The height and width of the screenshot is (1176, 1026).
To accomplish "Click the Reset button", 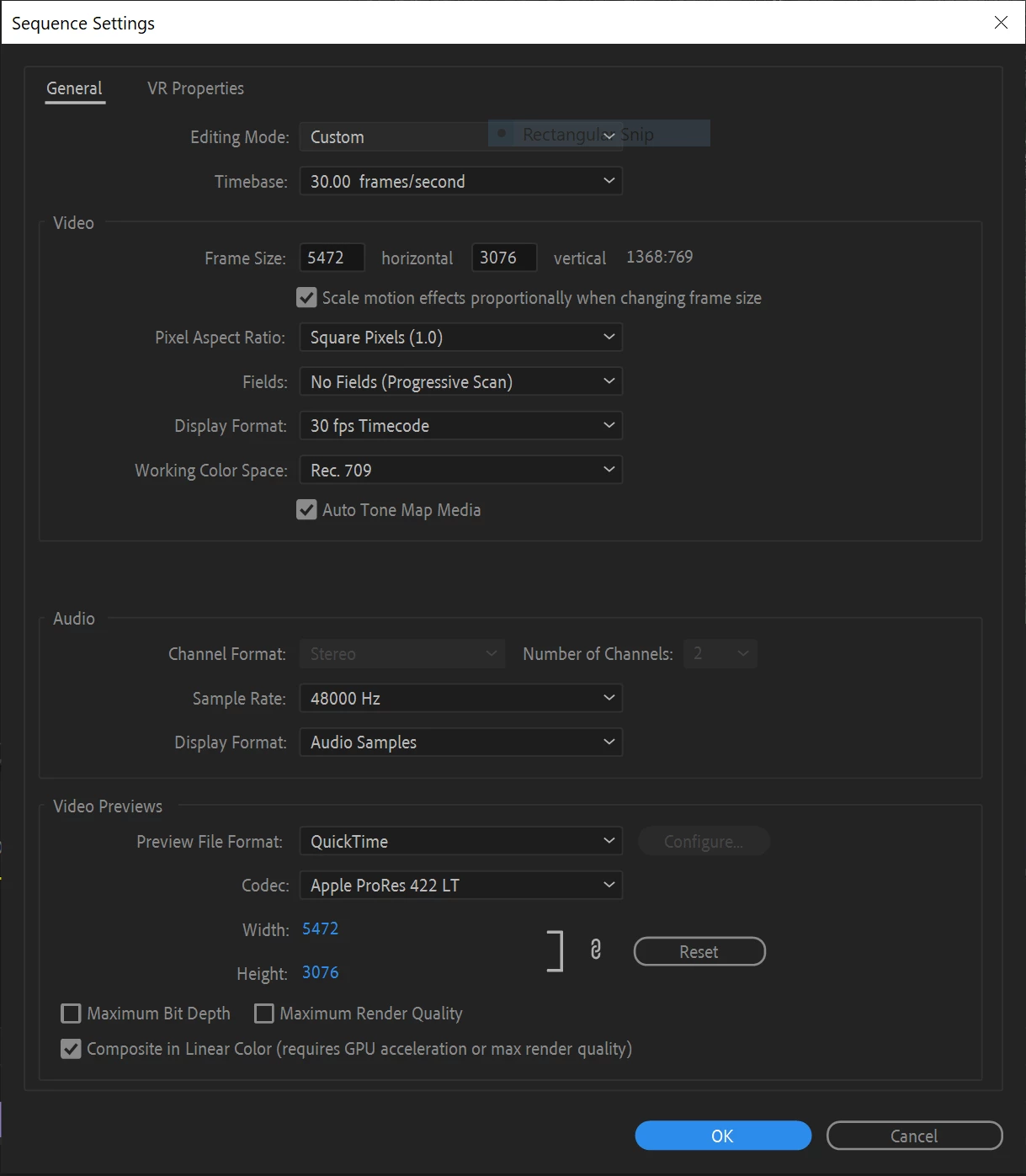I will point(699,951).
